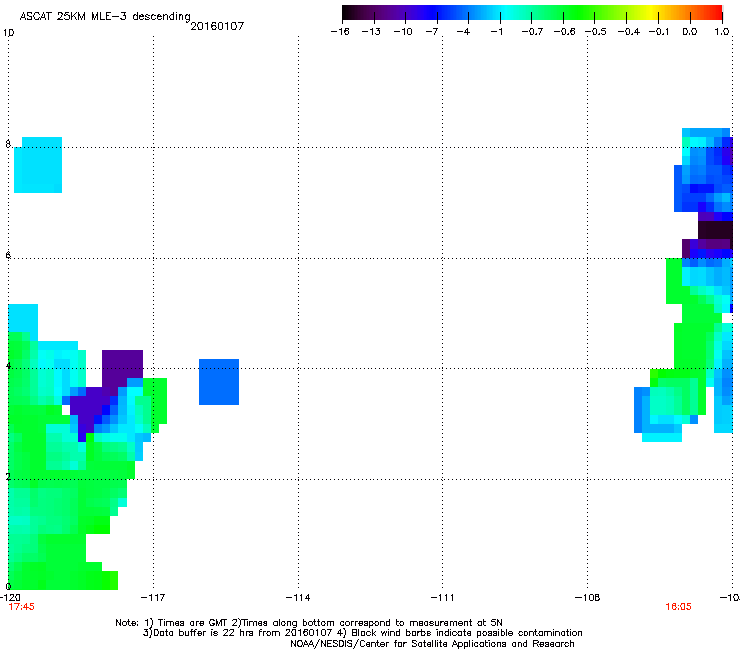Click the latitude label '8'
Viewport: 740px width, 650px height.
coord(8,144)
